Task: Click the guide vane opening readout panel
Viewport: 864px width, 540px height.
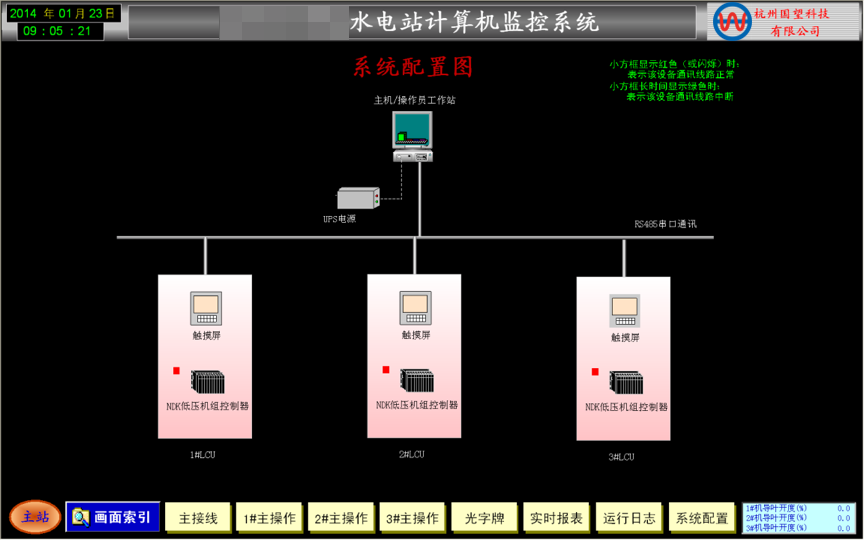Action: (797, 517)
